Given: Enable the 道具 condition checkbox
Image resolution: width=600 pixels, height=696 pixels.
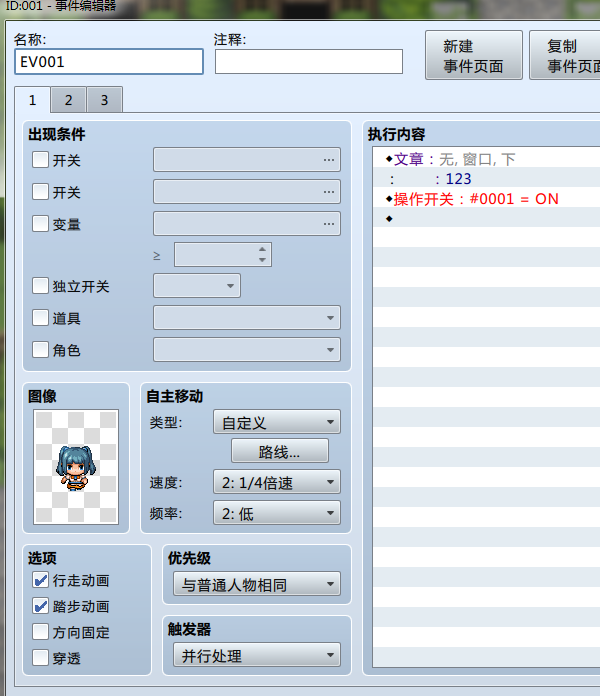Looking at the screenshot, I should click(40, 318).
